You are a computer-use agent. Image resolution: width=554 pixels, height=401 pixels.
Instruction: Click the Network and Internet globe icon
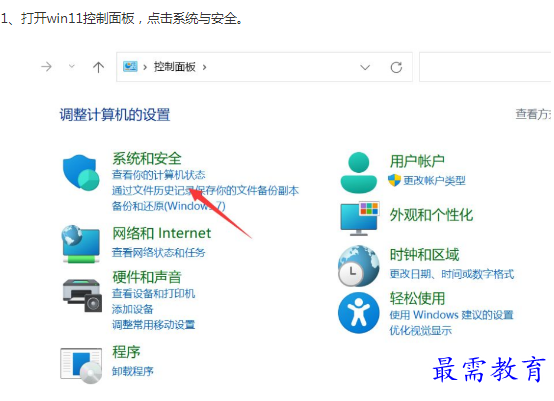(x=81, y=244)
